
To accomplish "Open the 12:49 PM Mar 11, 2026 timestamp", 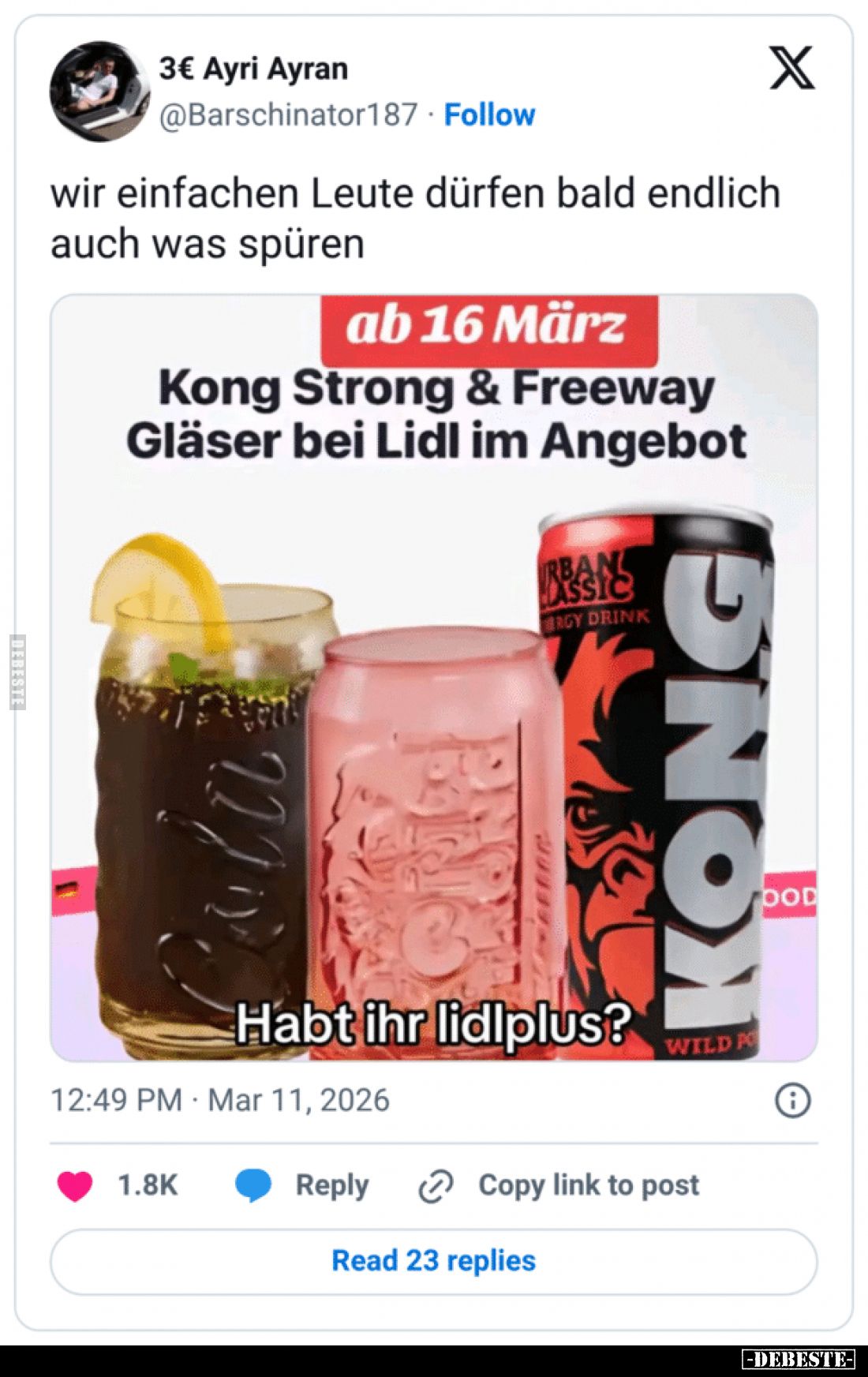I will (220, 1100).
